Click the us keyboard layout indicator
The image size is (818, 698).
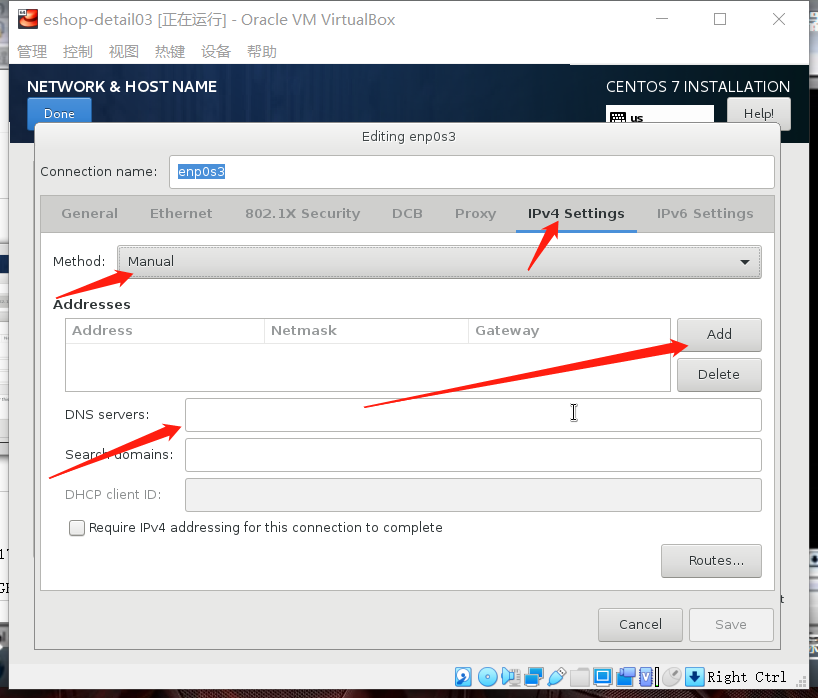click(659, 114)
